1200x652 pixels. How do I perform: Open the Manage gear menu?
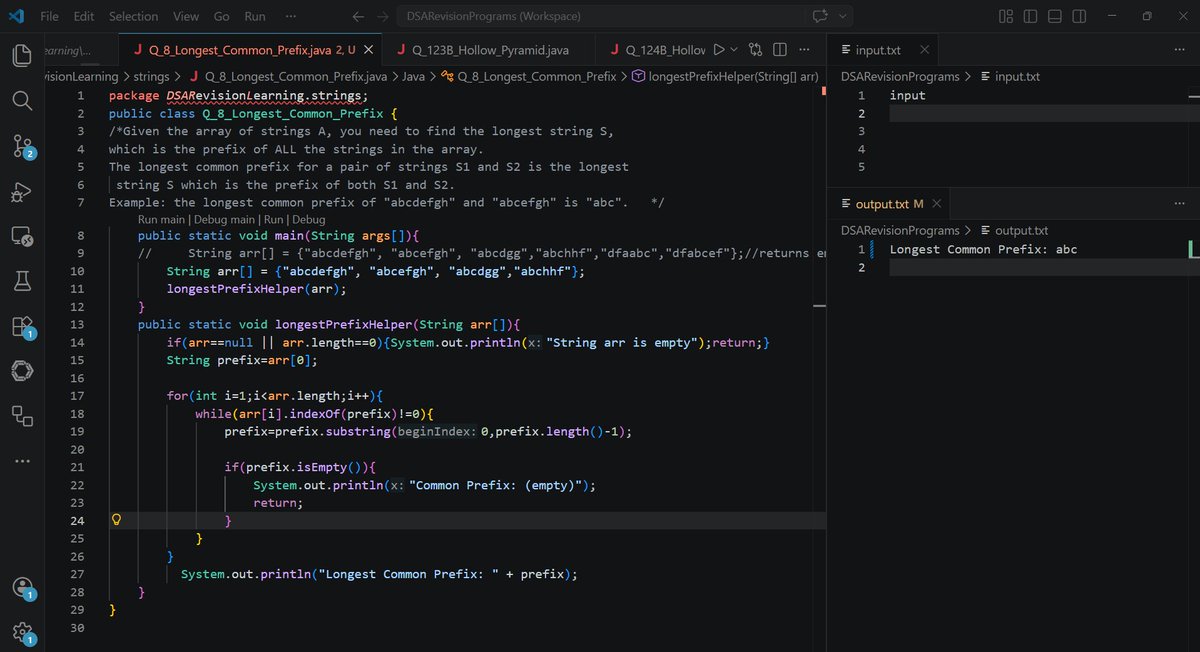(22, 632)
